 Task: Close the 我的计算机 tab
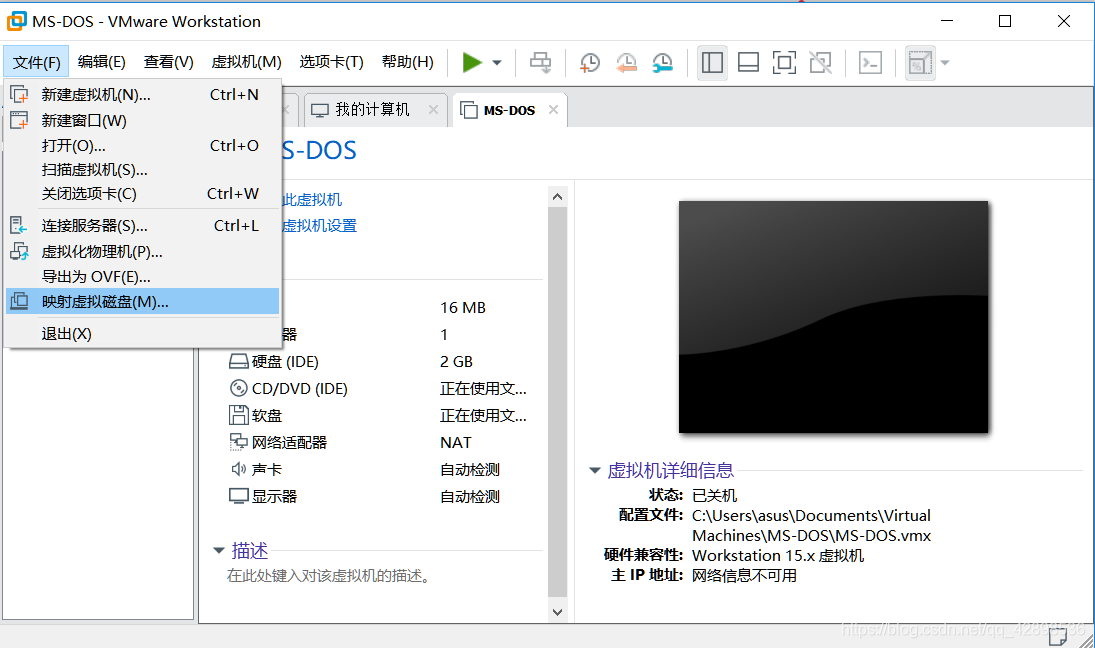(x=433, y=110)
